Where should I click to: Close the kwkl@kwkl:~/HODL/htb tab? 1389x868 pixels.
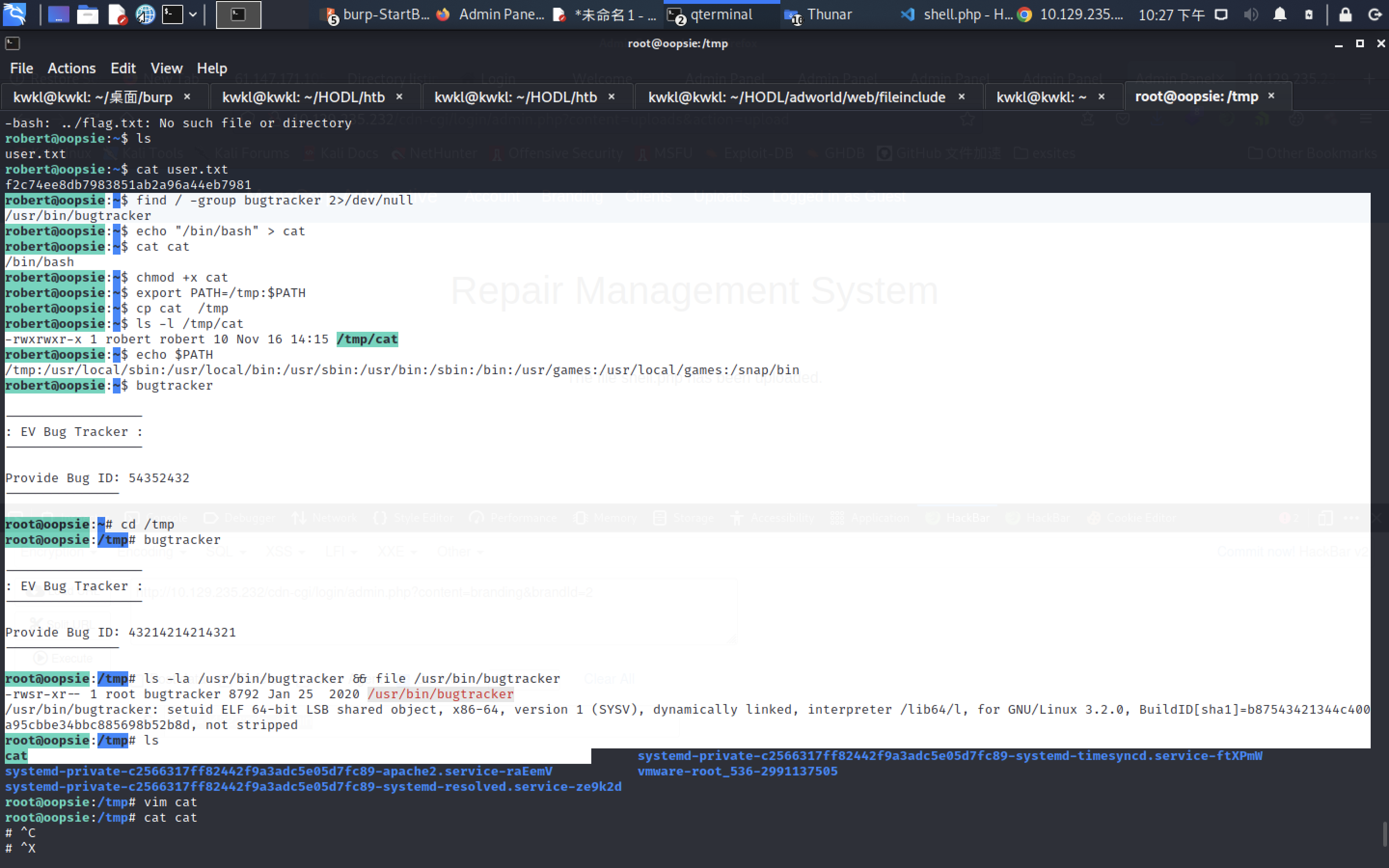coord(399,96)
